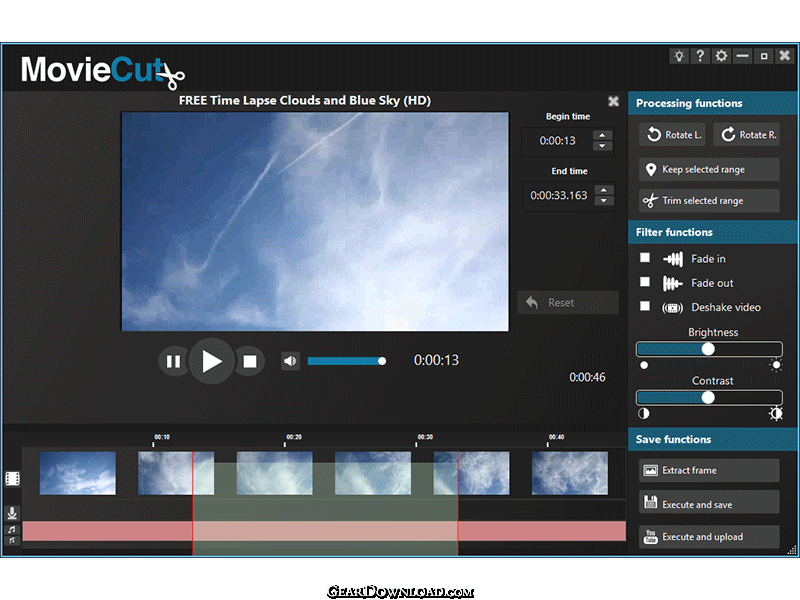Increase Begin time with up arrow

(602, 135)
